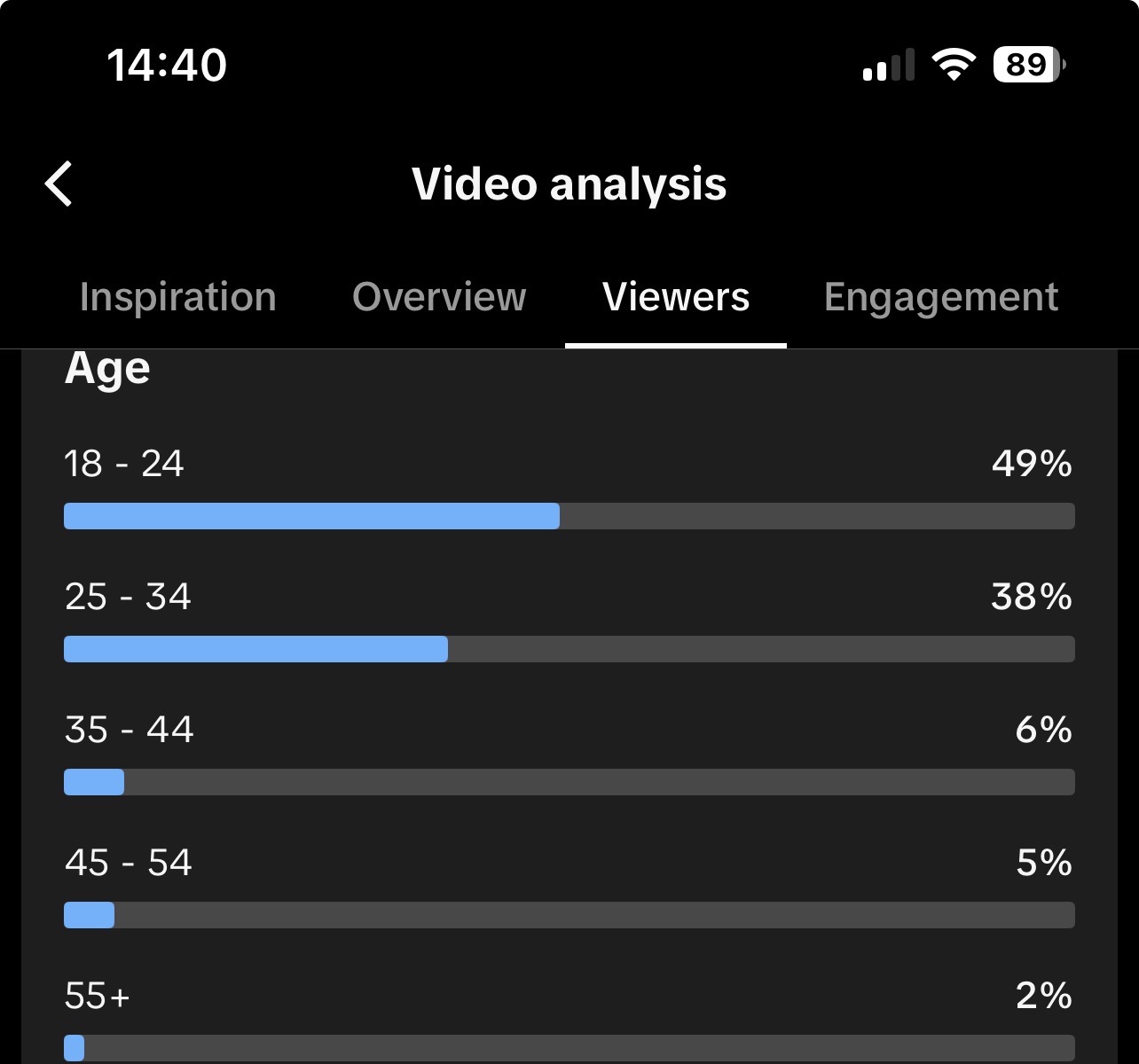
Task: Tap the 14:40 clock in status bar
Action: click(x=167, y=66)
